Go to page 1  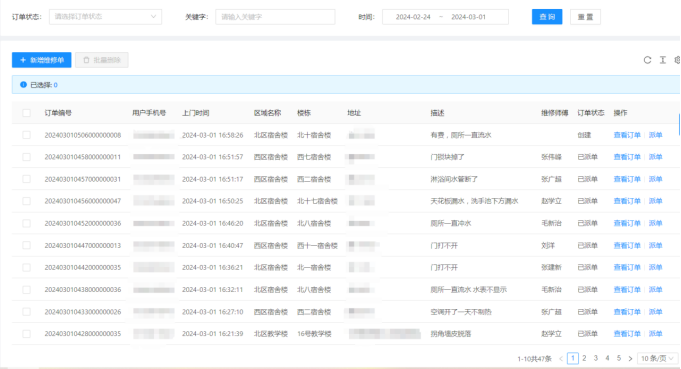pyautogui.click(x=573, y=358)
